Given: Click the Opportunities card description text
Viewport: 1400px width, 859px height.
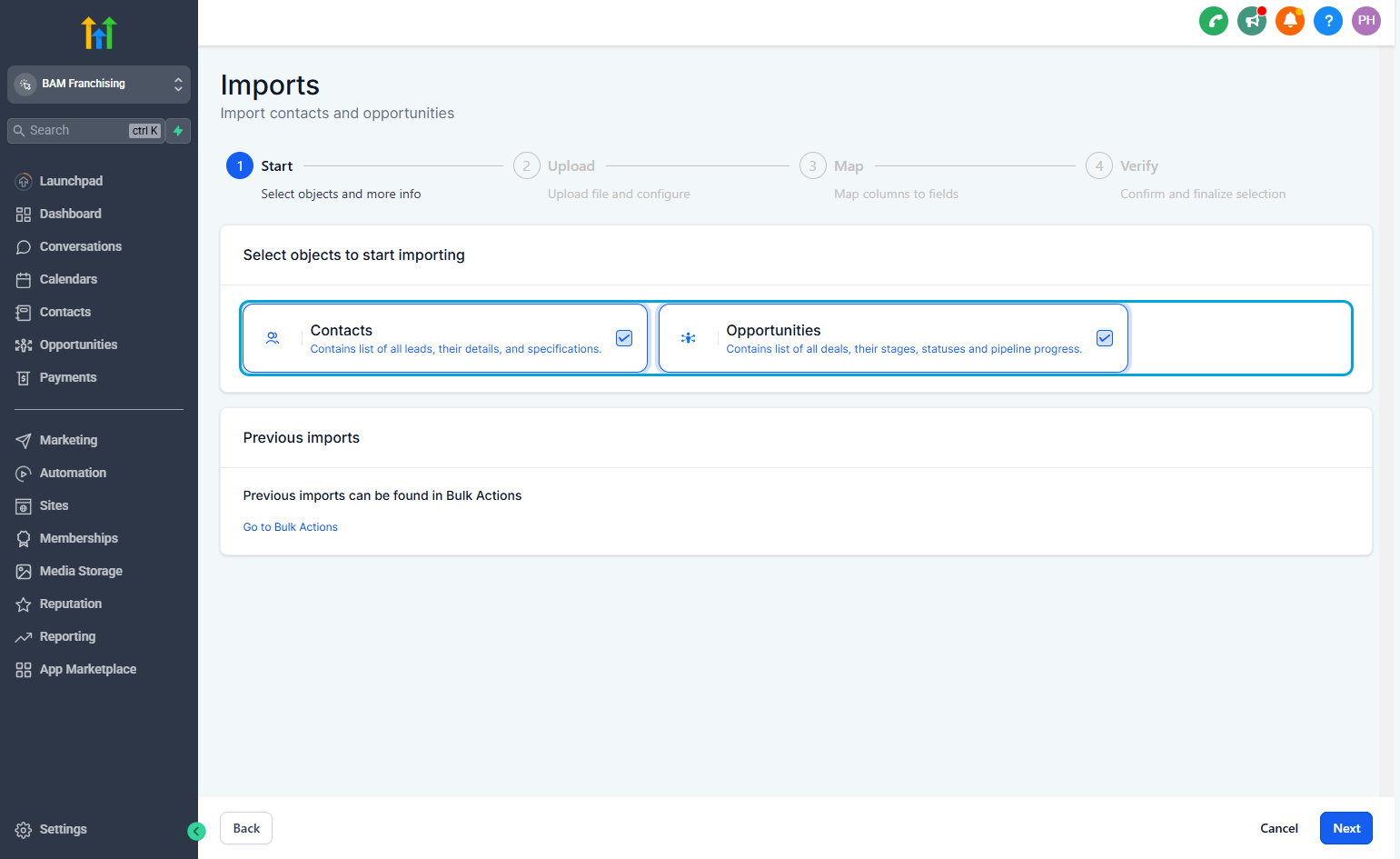Looking at the screenshot, I should (x=904, y=349).
